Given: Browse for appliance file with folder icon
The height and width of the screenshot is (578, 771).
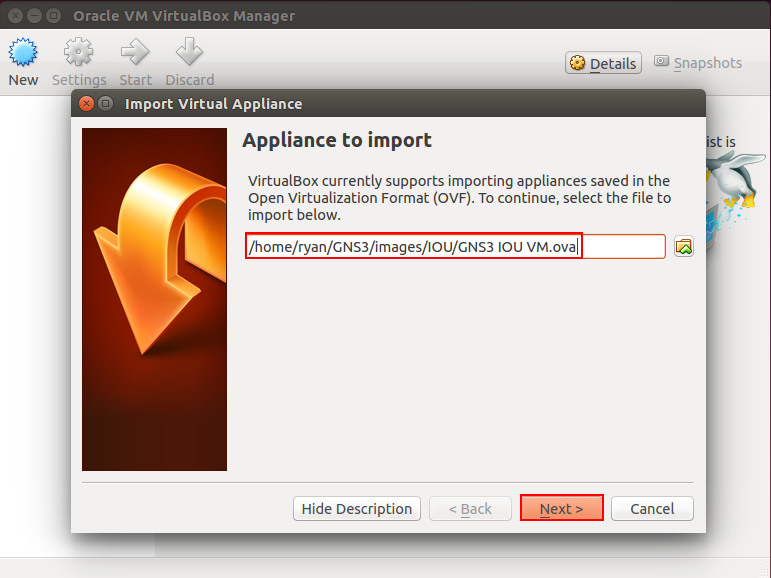Looking at the screenshot, I should [683, 246].
